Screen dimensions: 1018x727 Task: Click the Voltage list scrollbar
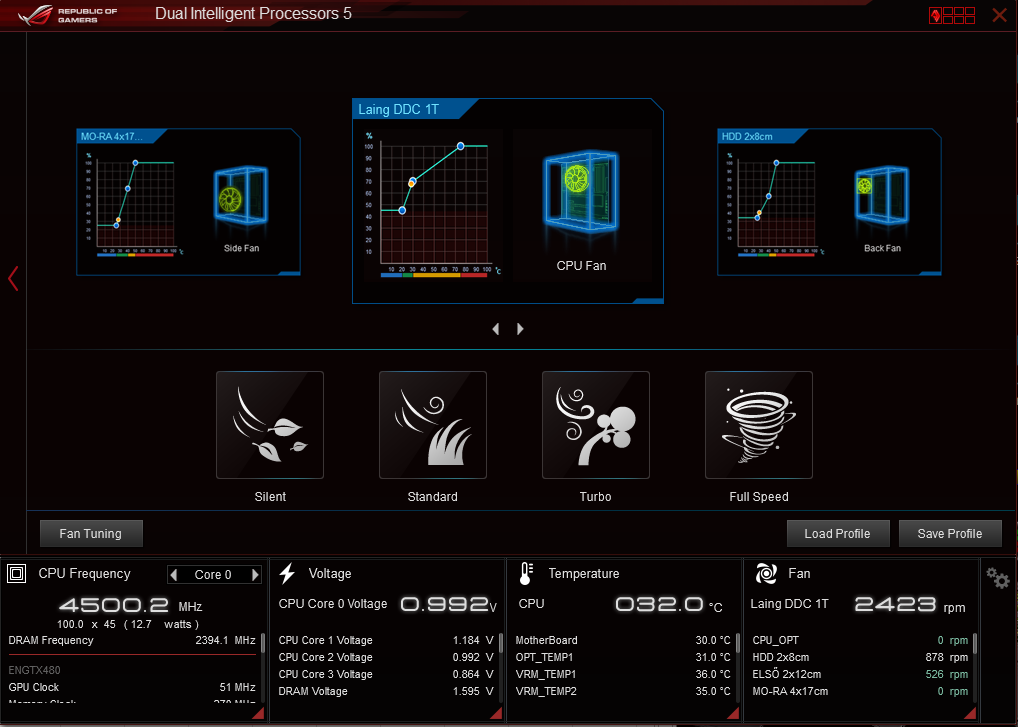click(501, 643)
